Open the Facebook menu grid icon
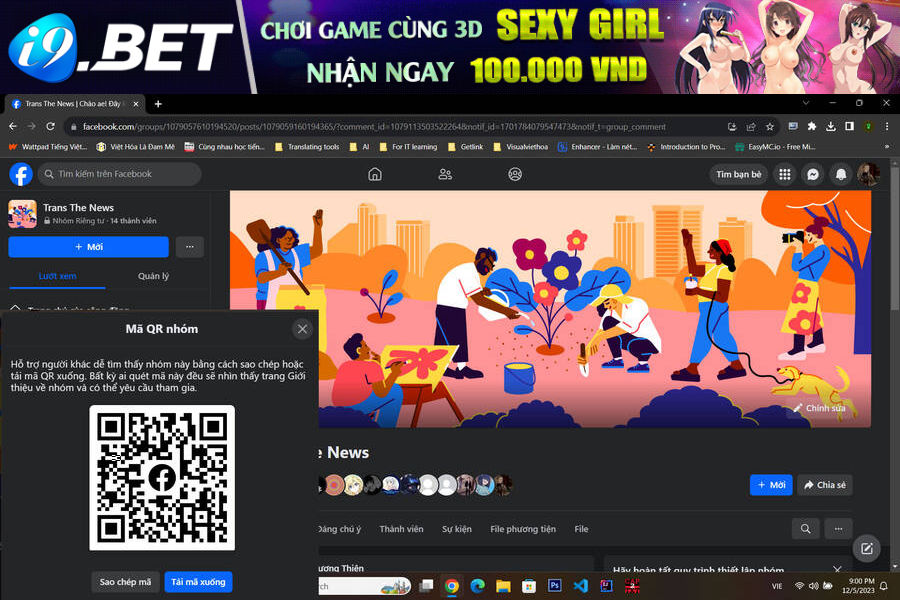This screenshot has width=900, height=600. tap(785, 174)
